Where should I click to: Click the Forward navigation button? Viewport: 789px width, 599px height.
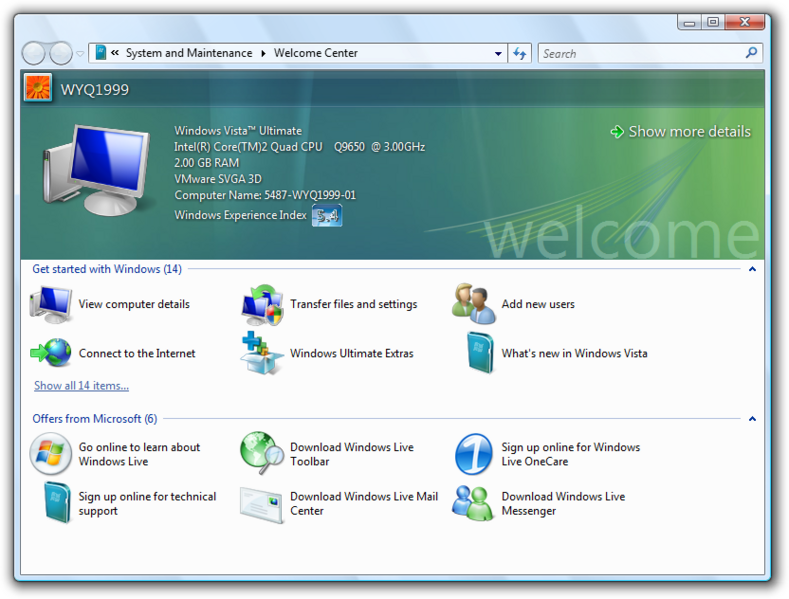click(x=61, y=53)
